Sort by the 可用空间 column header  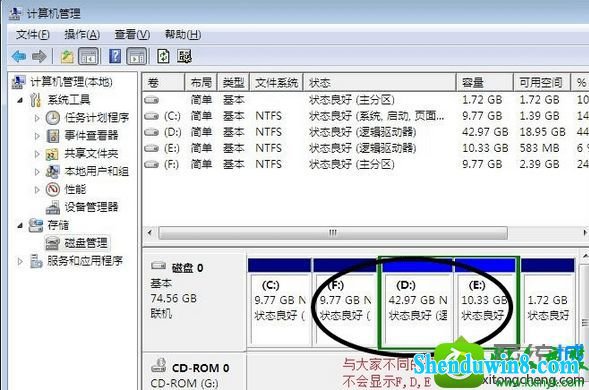[541, 82]
